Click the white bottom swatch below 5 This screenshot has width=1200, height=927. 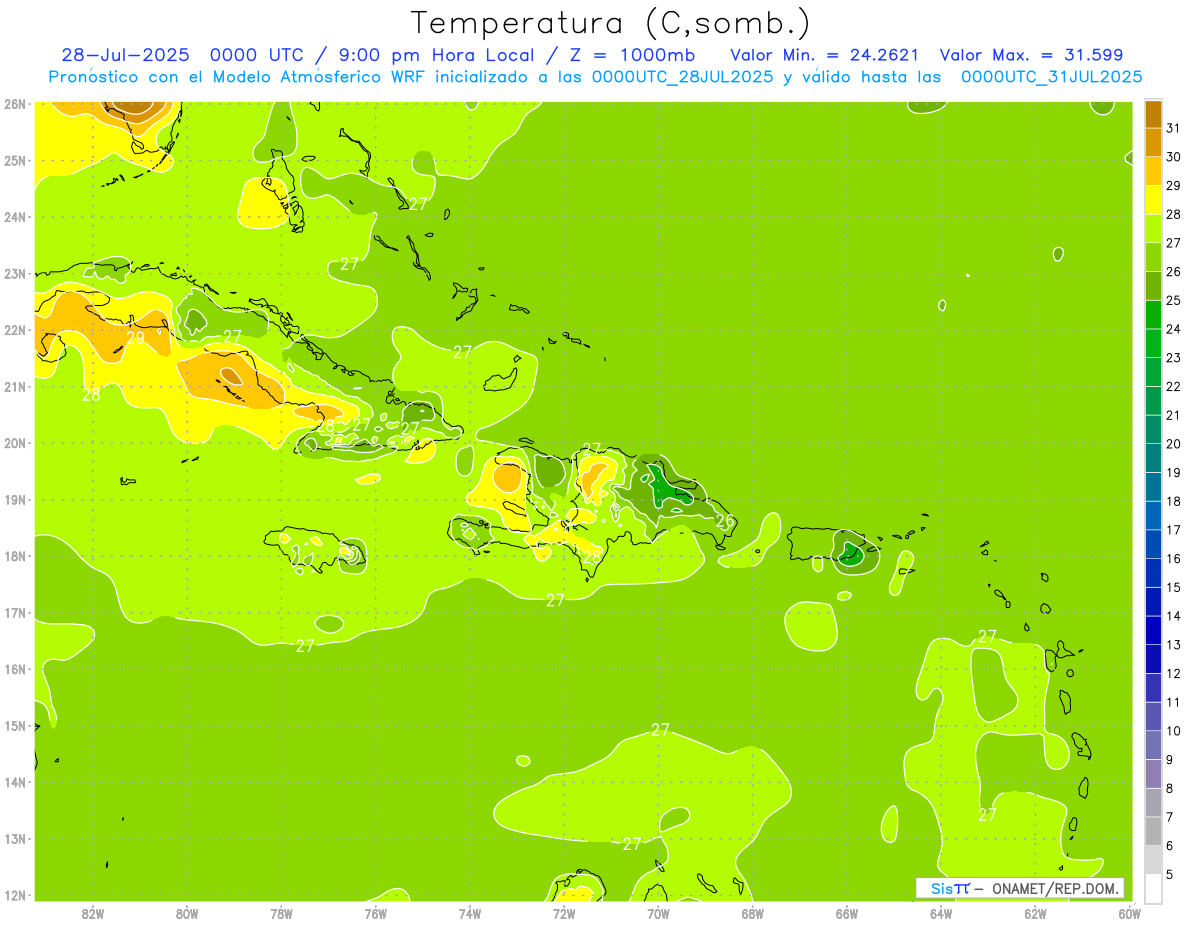(x=1153, y=888)
